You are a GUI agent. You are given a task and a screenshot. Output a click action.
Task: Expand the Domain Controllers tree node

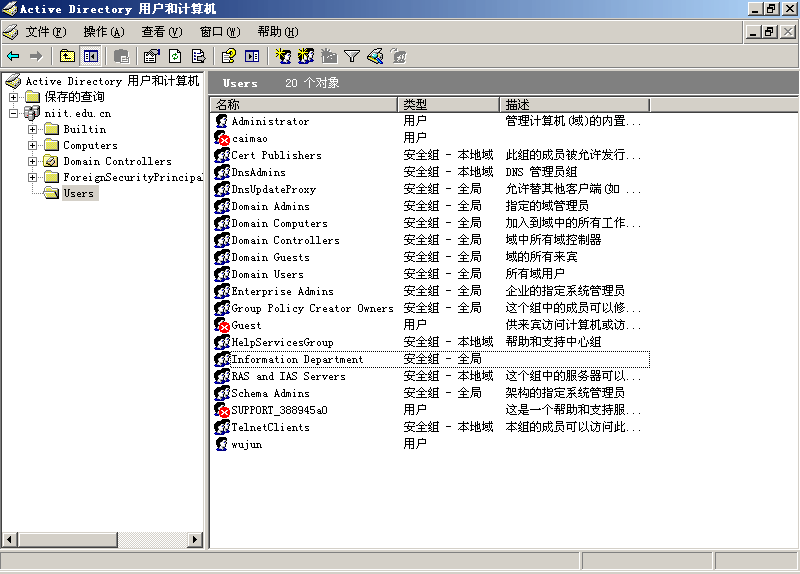(32, 161)
